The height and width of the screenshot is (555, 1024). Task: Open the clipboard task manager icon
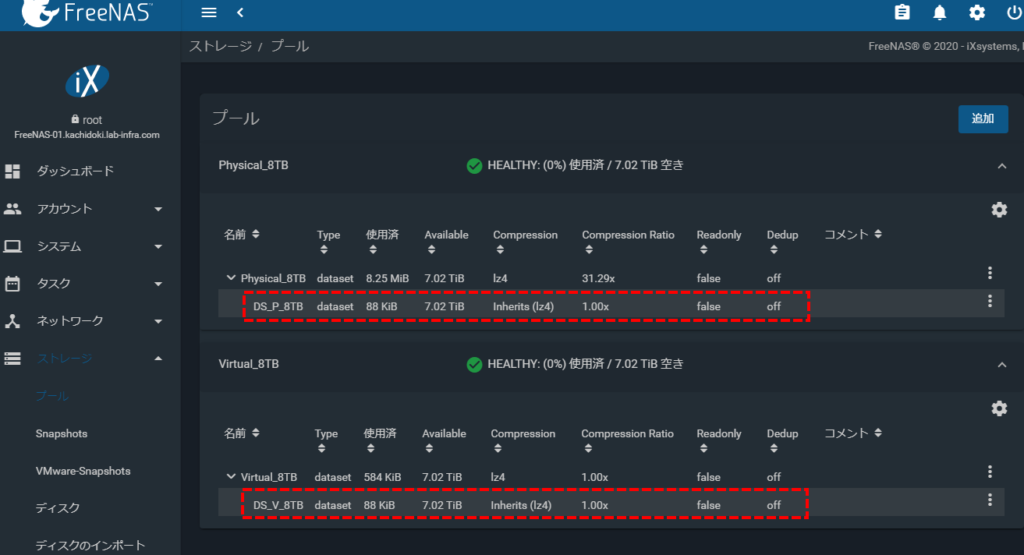(x=902, y=12)
